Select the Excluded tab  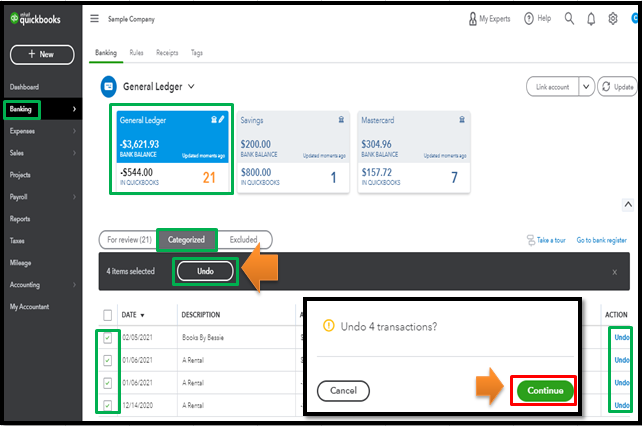(244, 240)
